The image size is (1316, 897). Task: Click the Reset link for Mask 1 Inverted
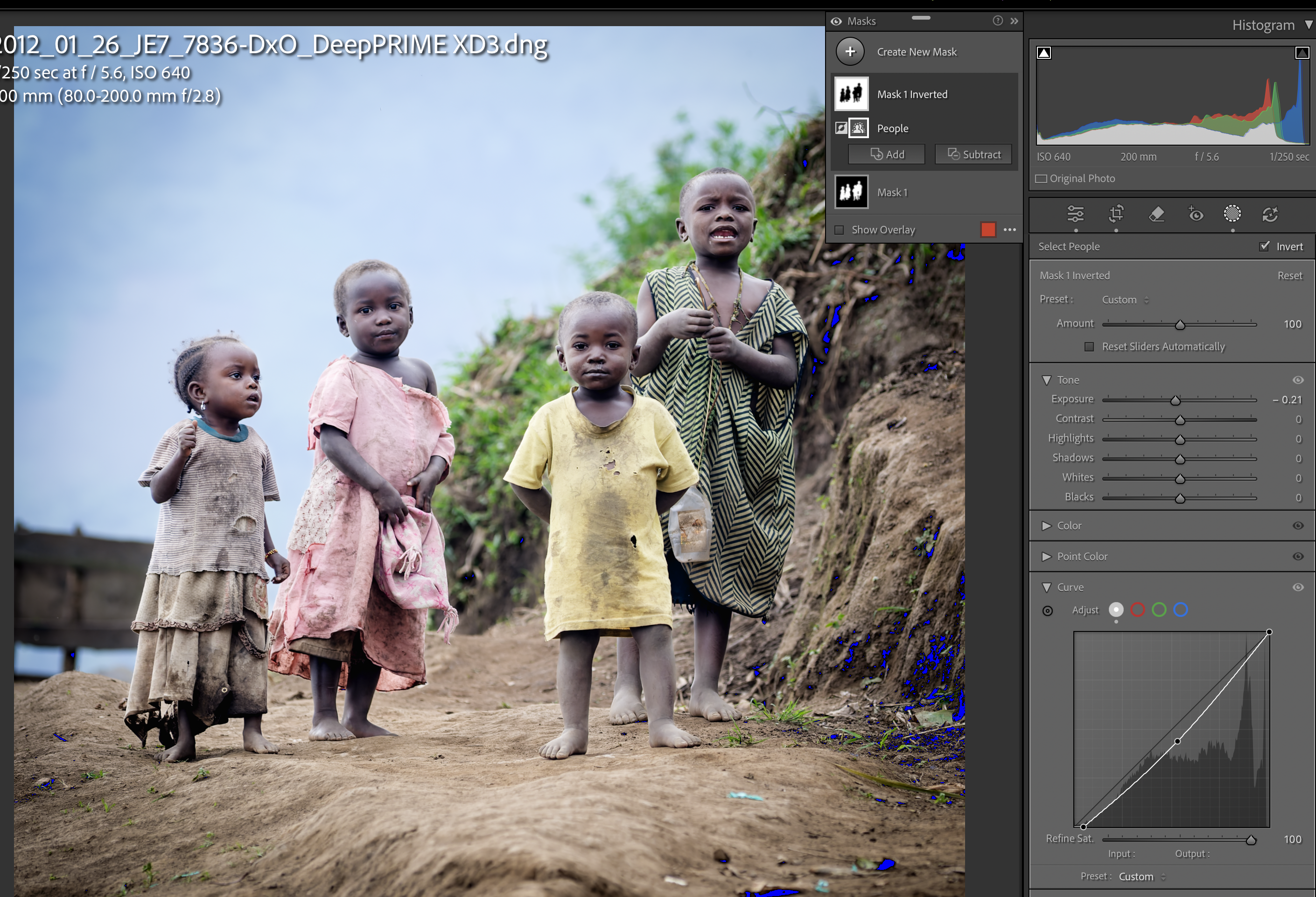[1289, 276]
